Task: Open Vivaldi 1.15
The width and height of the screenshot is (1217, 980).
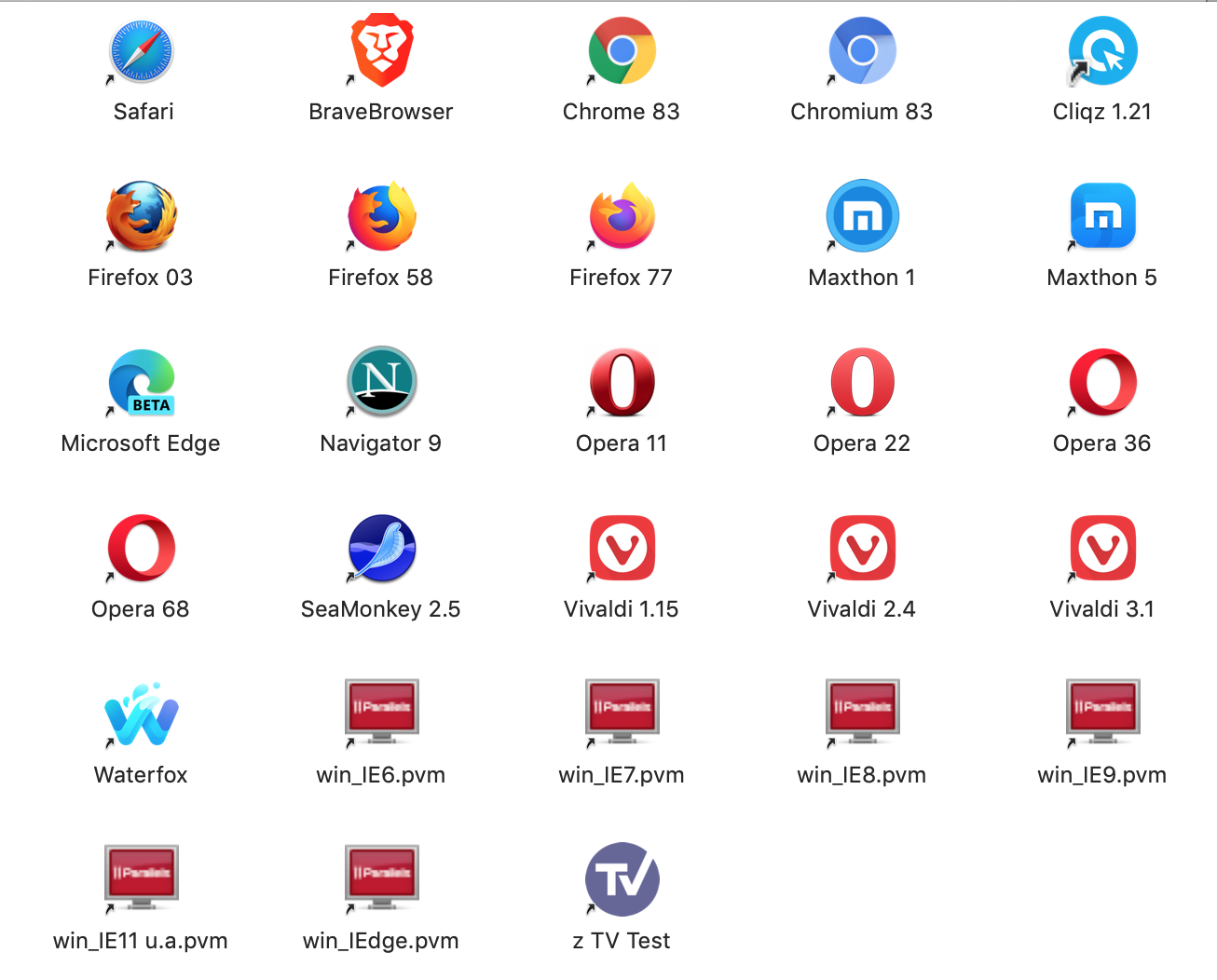Action: click(x=622, y=549)
